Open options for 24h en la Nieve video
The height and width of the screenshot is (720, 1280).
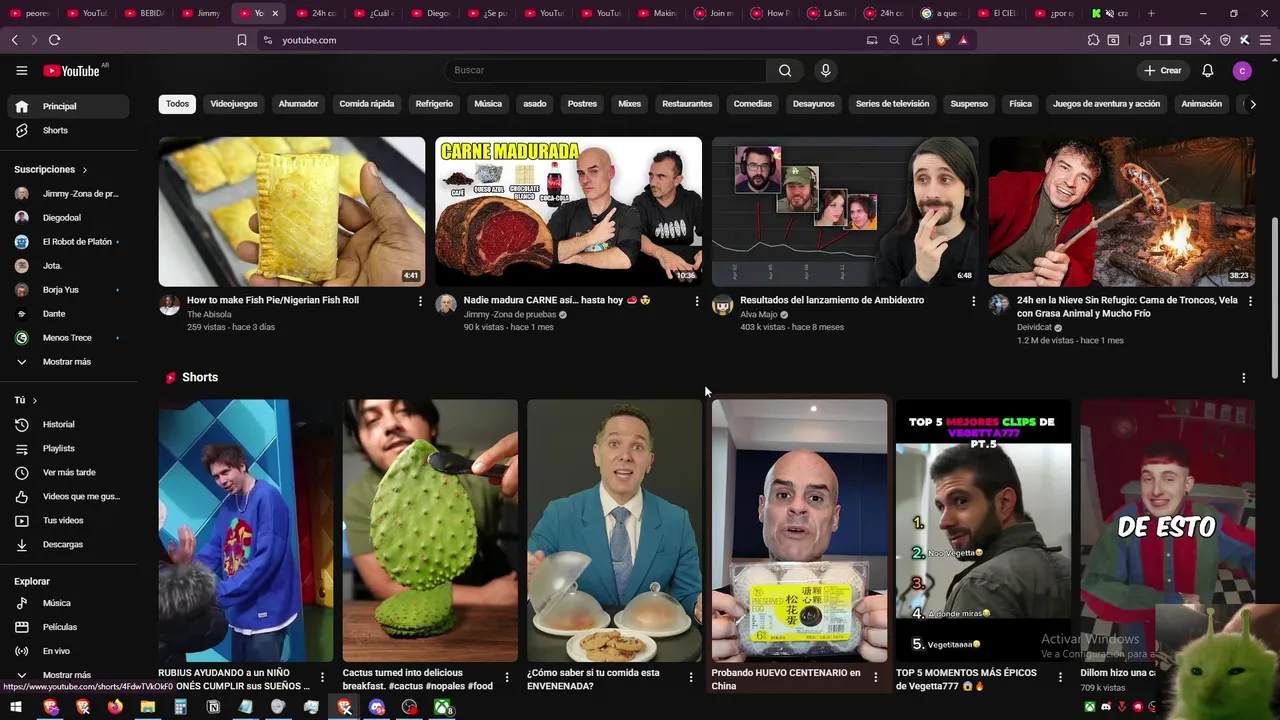[1250, 301]
